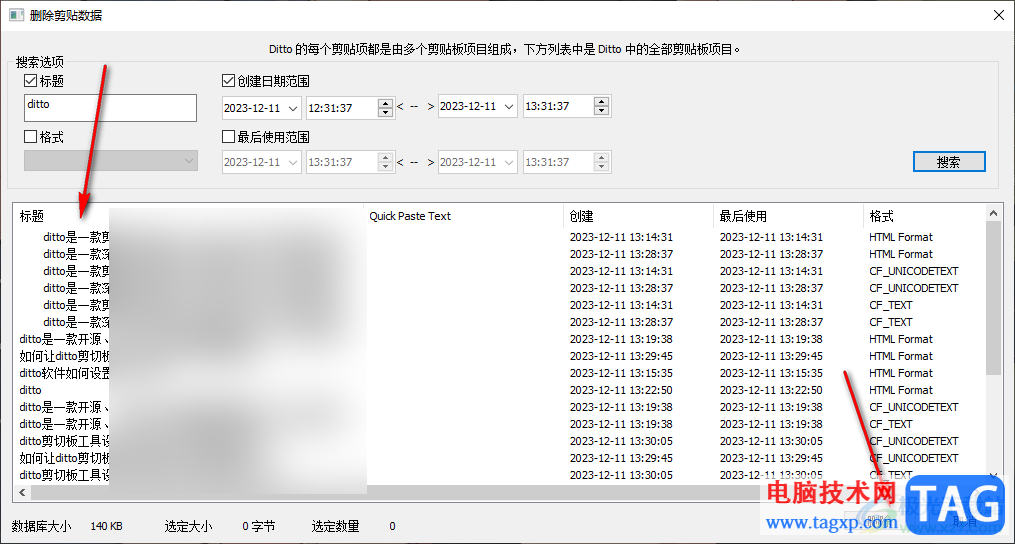Toggle the 标题 search checkbox
The image size is (1015, 544).
pyautogui.click(x=30, y=81)
